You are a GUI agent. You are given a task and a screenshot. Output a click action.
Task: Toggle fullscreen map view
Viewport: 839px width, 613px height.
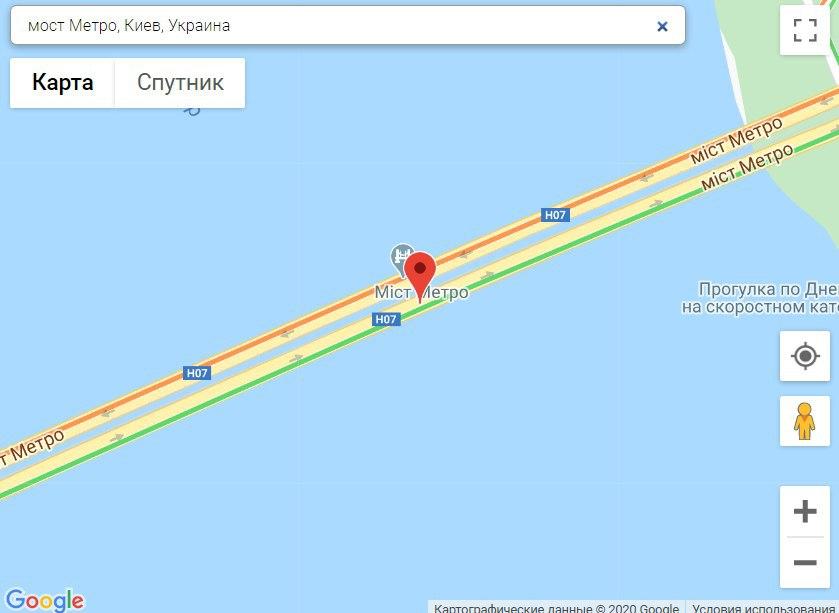pos(805,30)
